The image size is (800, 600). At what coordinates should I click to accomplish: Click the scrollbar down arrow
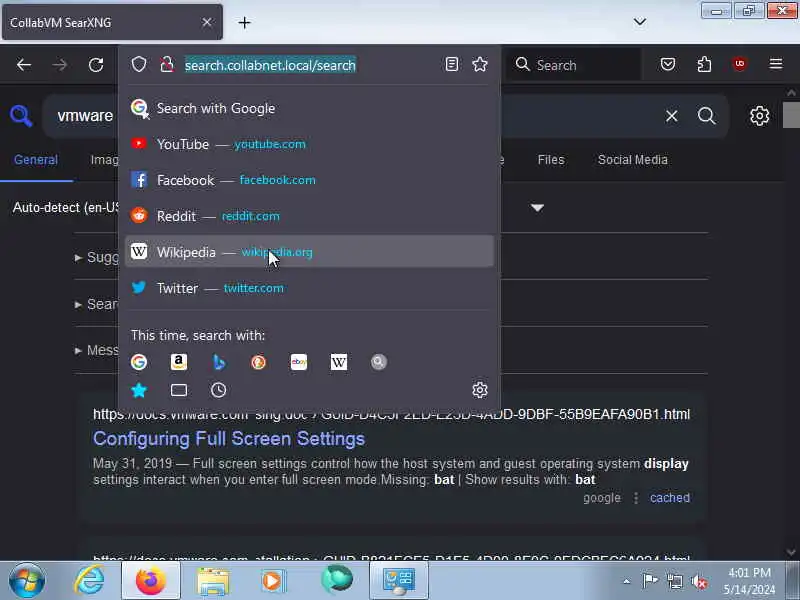click(x=791, y=552)
